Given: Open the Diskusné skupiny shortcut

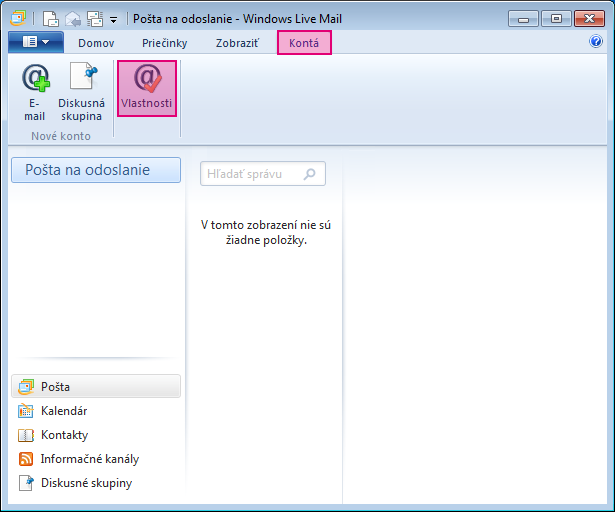Looking at the screenshot, I should click(x=96, y=483).
